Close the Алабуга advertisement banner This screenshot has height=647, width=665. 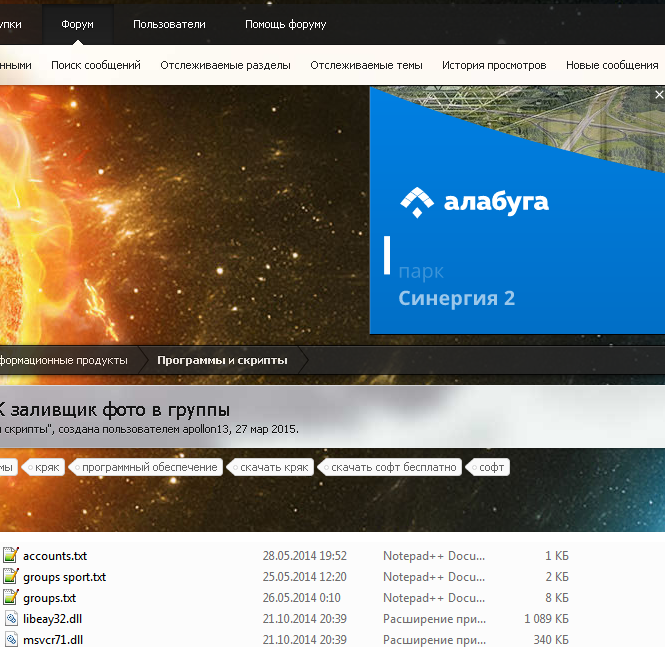[658, 94]
